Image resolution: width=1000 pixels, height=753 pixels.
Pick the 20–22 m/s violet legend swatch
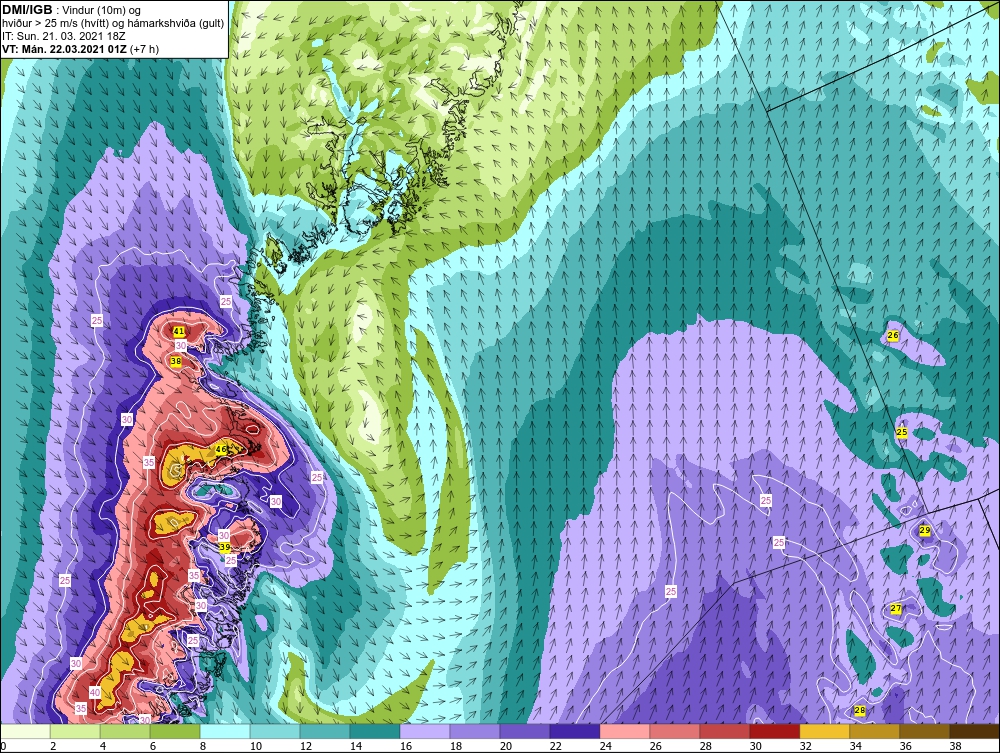click(x=525, y=731)
